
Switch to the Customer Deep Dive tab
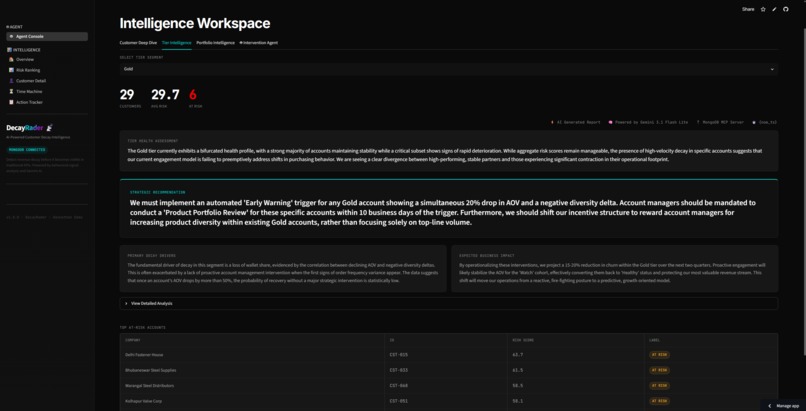pos(138,43)
